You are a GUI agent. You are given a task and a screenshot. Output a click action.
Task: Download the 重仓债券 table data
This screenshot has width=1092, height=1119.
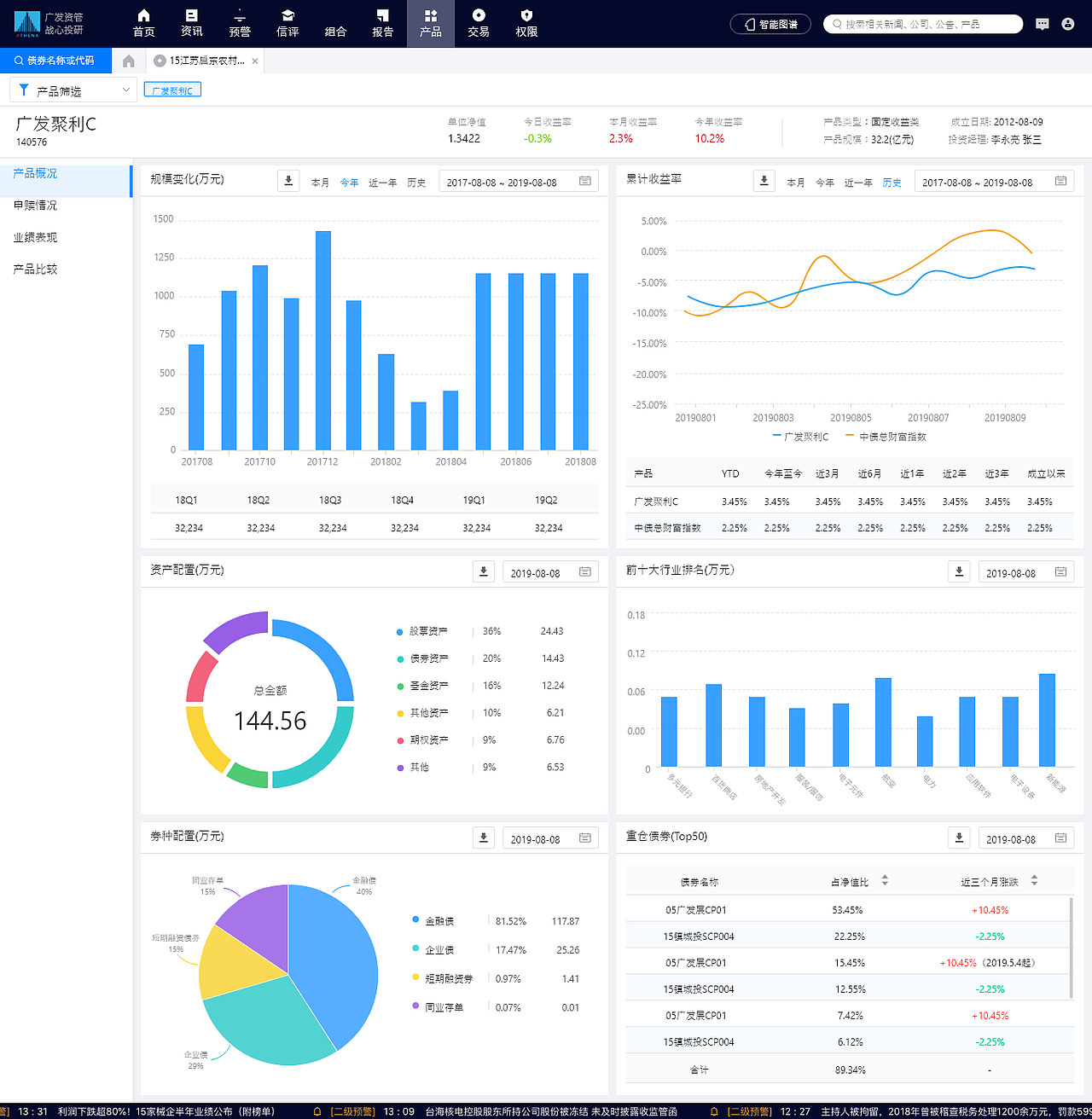(x=959, y=838)
